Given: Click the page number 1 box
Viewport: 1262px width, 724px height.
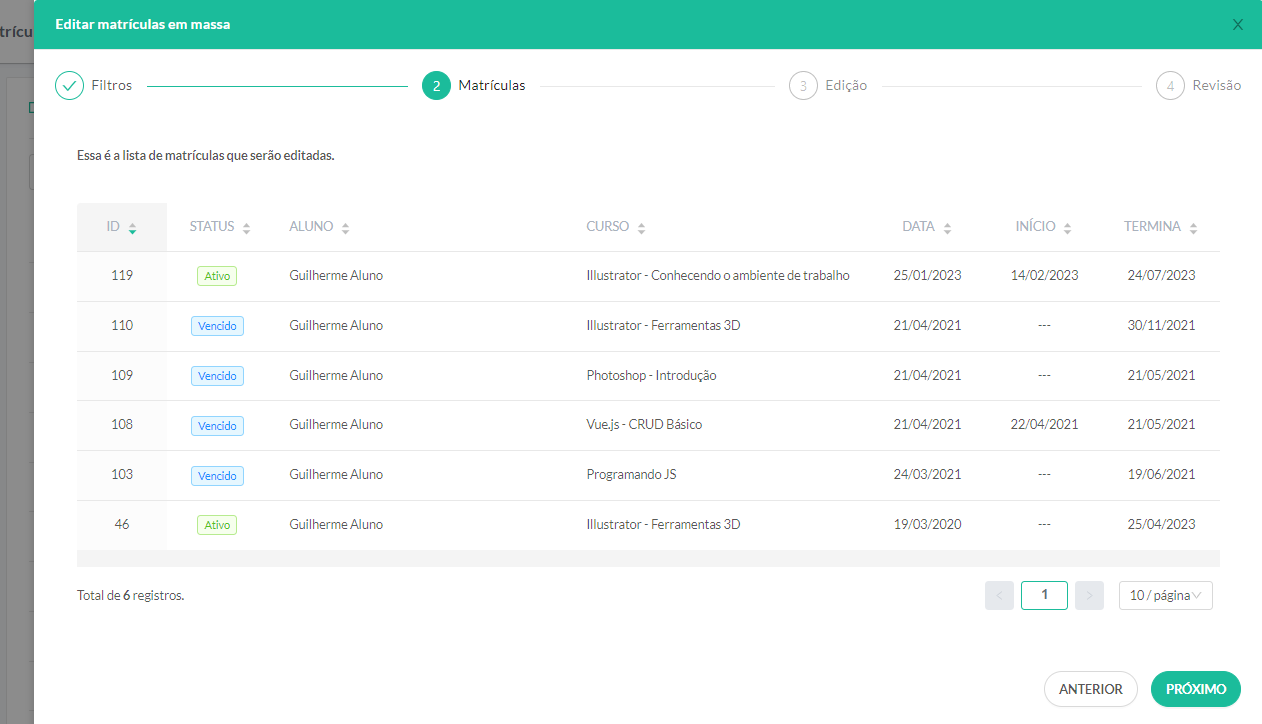Looking at the screenshot, I should pos(1044,595).
